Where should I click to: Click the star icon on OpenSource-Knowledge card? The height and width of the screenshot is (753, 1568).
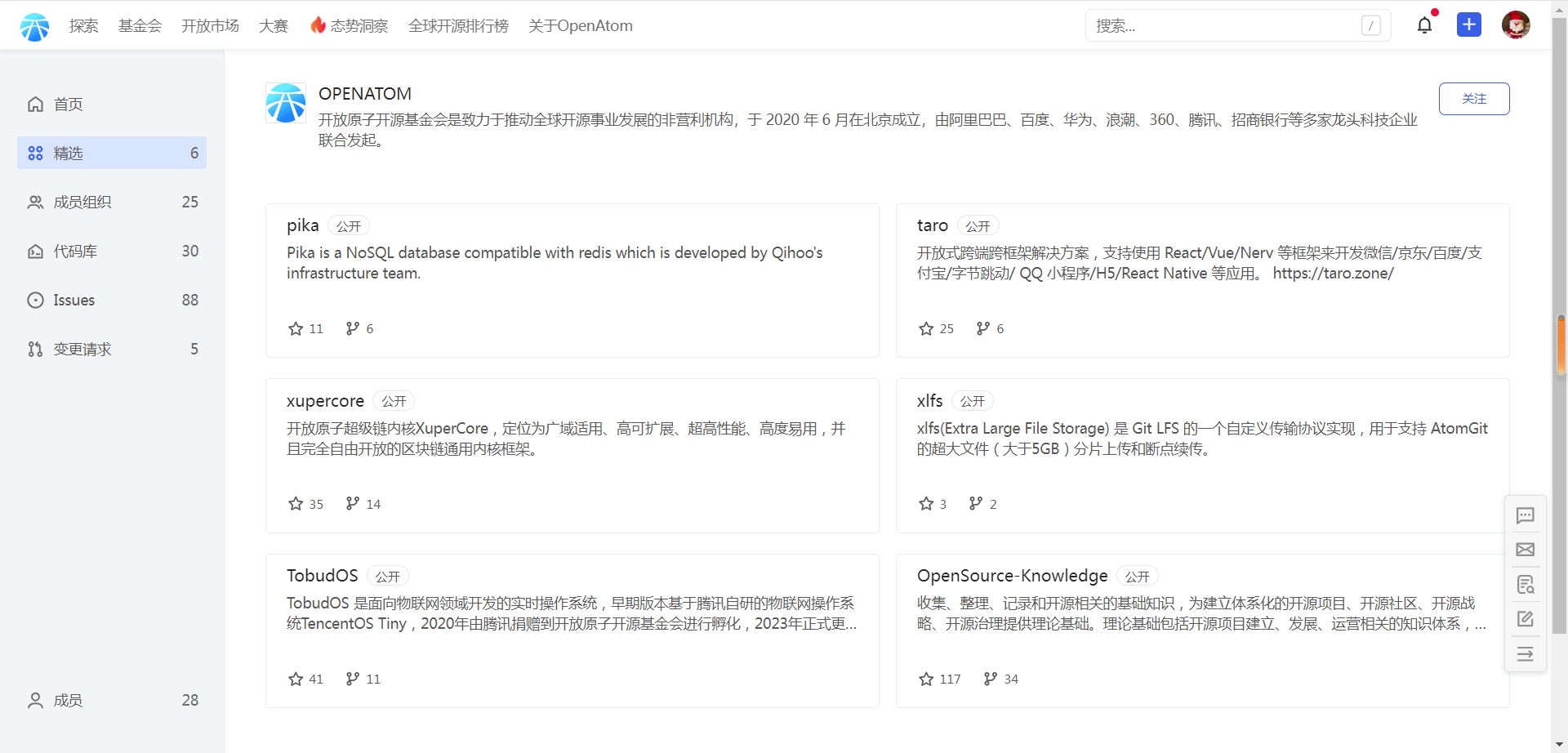click(x=926, y=679)
